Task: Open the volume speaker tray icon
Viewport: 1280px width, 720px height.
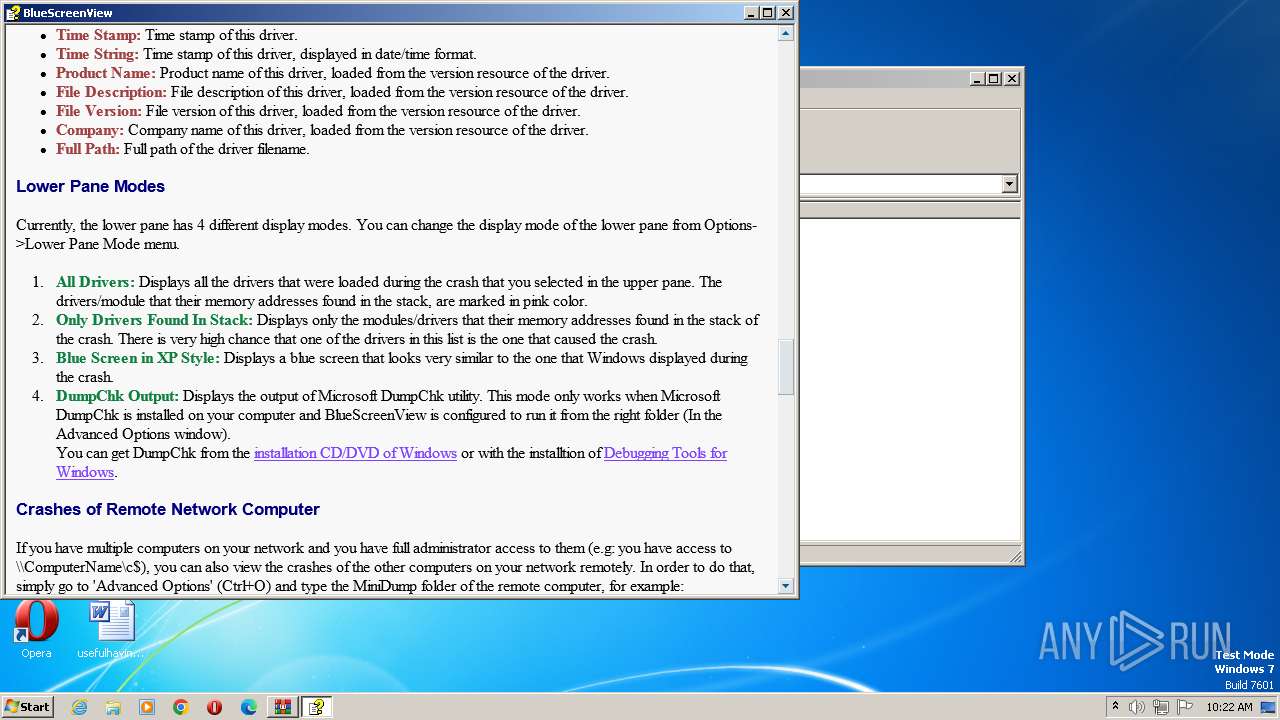Action: click(1137, 707)
